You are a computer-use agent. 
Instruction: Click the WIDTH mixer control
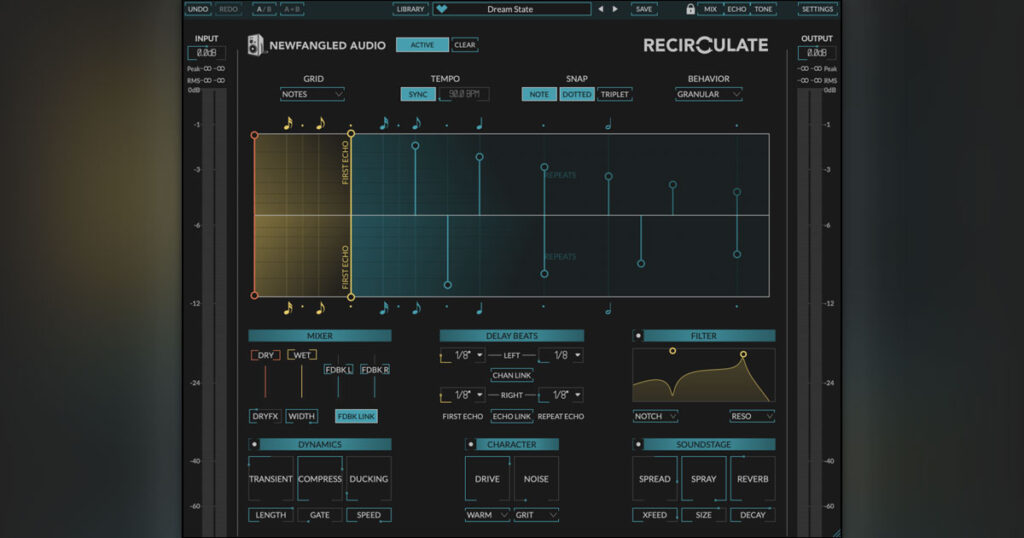pyautogui.click(x=301, y=416)
